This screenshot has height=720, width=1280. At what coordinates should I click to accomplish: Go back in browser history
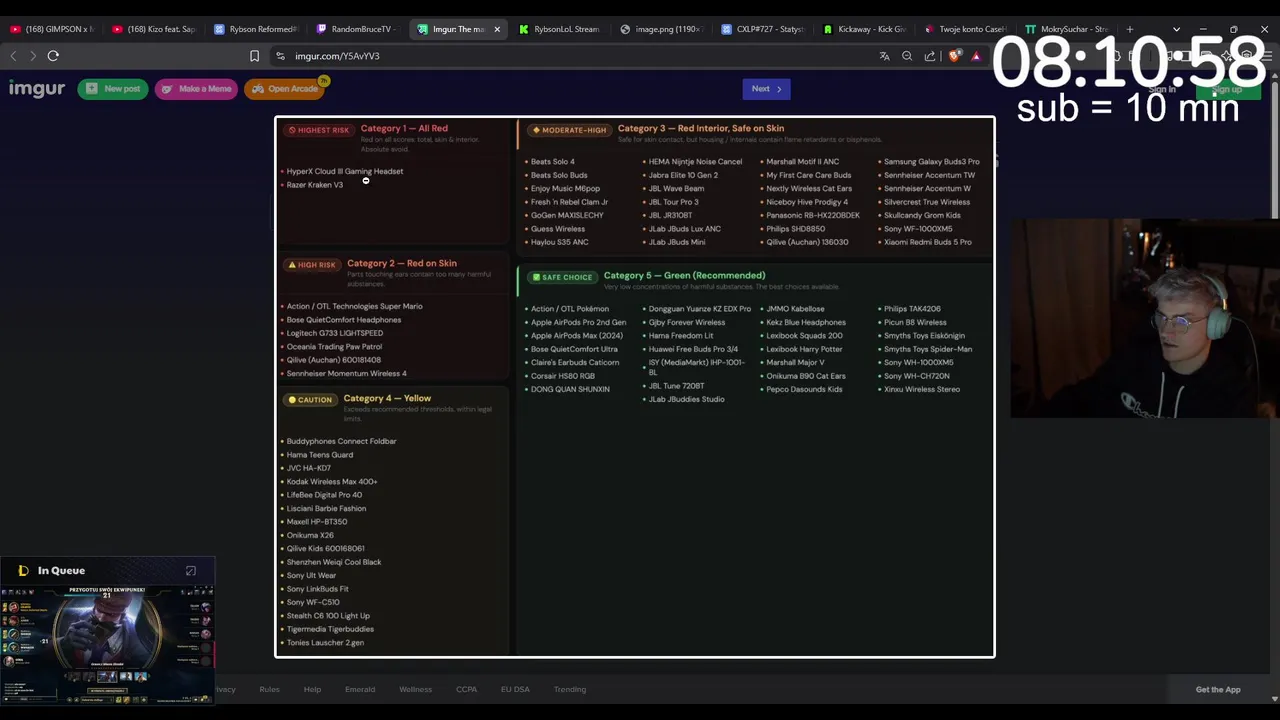pyautogui.click(x=13, y=56)
